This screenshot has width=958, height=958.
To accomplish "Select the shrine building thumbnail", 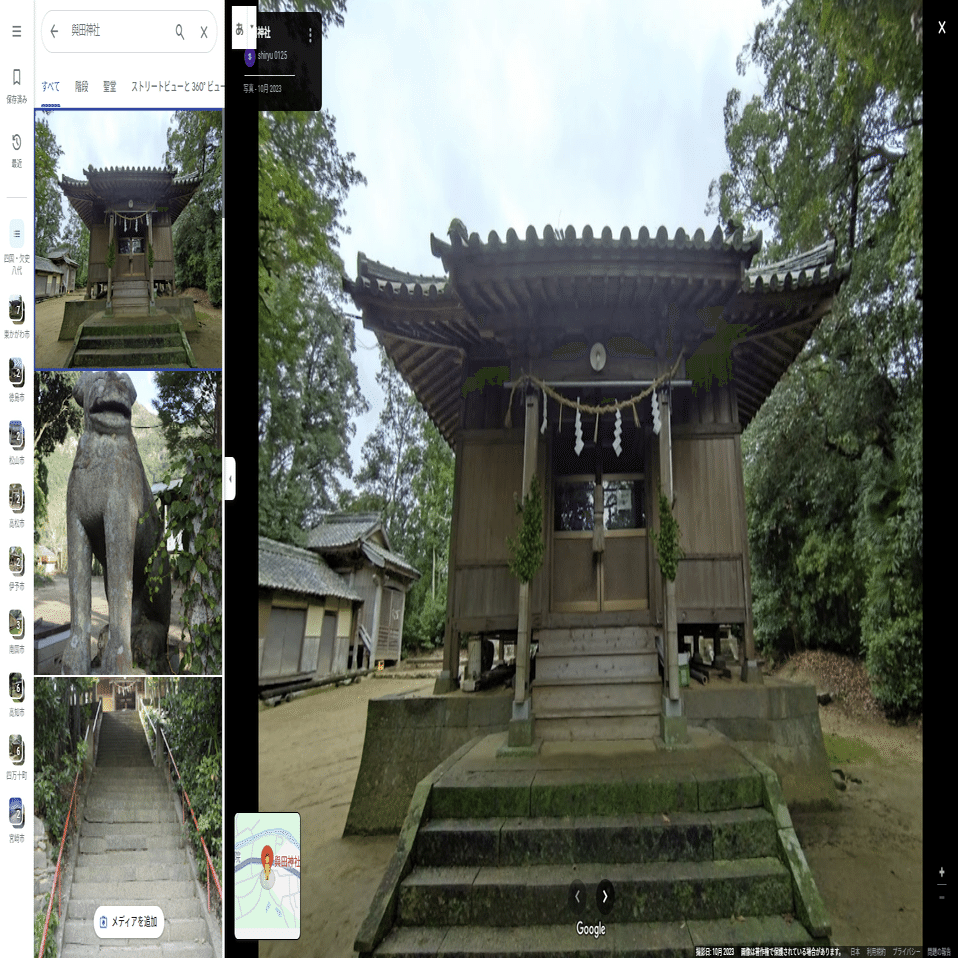I will [128, 240].
